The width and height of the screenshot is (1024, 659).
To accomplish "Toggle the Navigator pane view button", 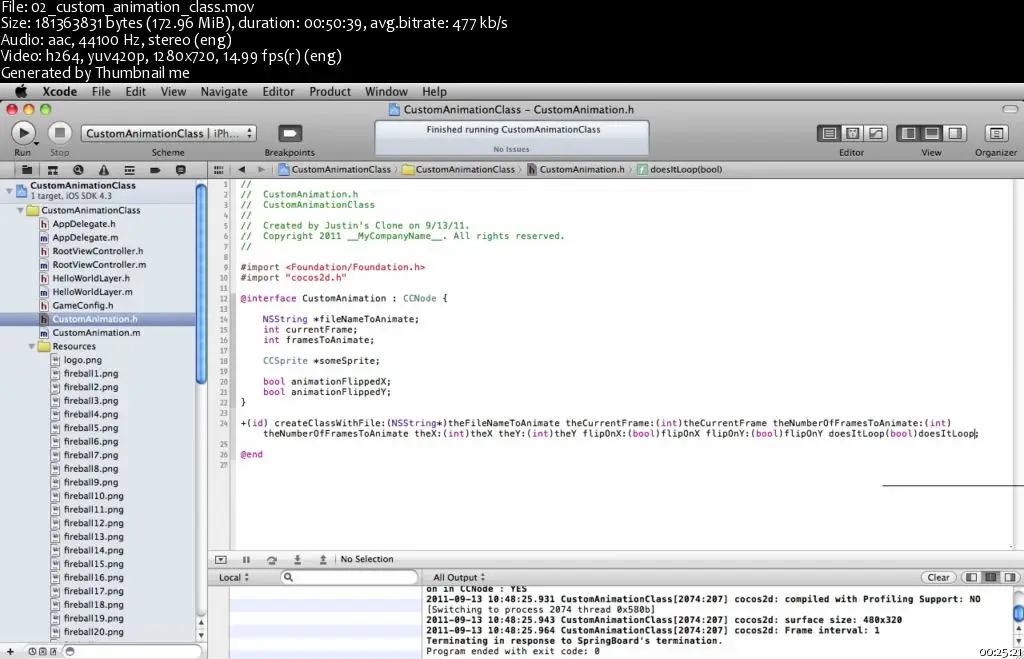I will (x=908, y=133).
